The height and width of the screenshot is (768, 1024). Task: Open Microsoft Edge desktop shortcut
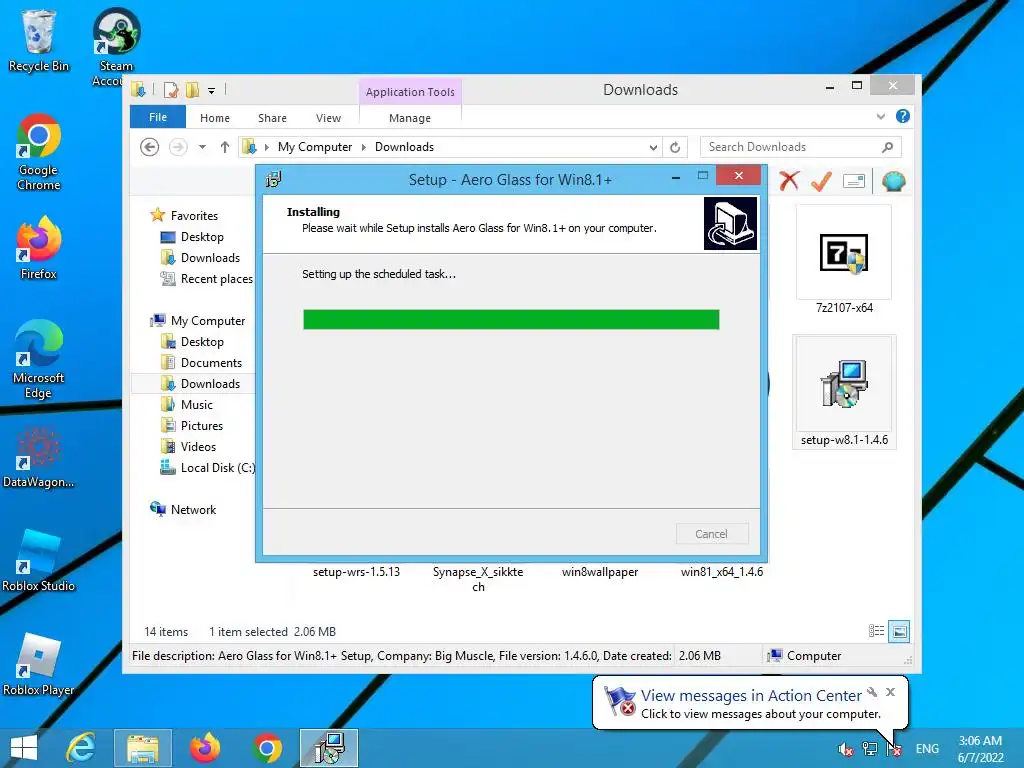(x=39, y=359)
